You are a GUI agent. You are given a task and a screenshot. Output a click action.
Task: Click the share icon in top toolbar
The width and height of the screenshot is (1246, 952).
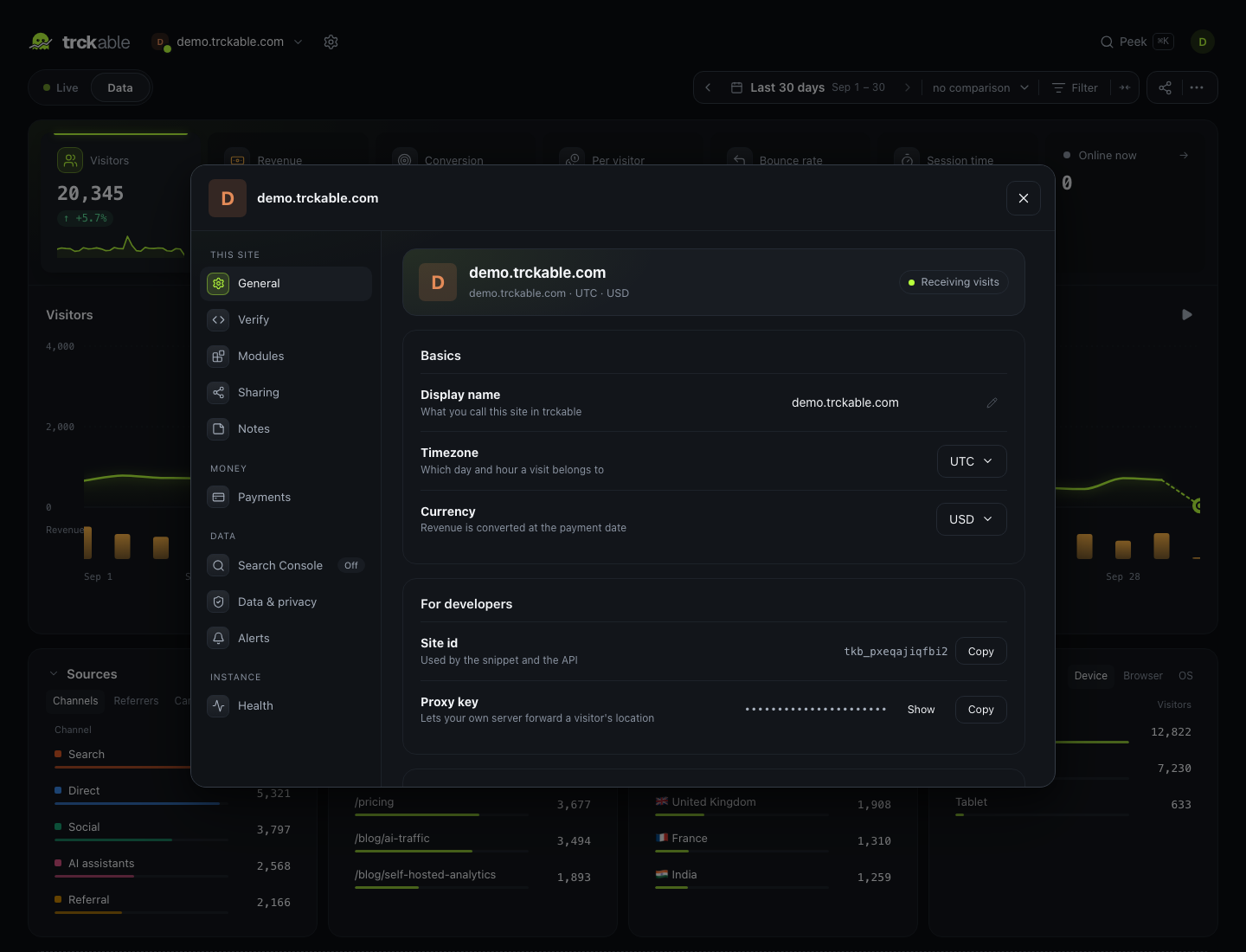coord(1166,87)
